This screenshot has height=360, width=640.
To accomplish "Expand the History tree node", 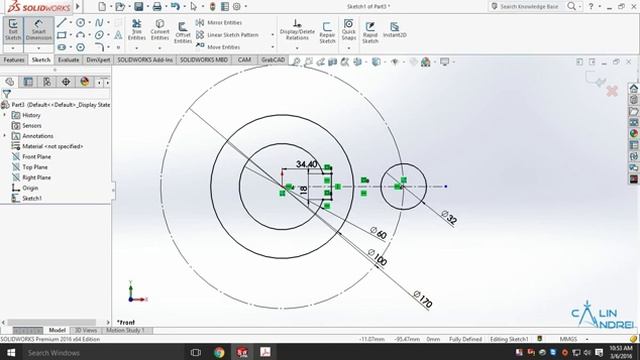I will [5, 115].
